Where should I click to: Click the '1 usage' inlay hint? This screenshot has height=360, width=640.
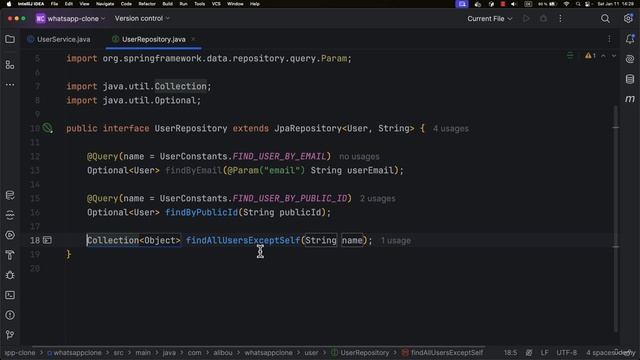click(396, 241)
